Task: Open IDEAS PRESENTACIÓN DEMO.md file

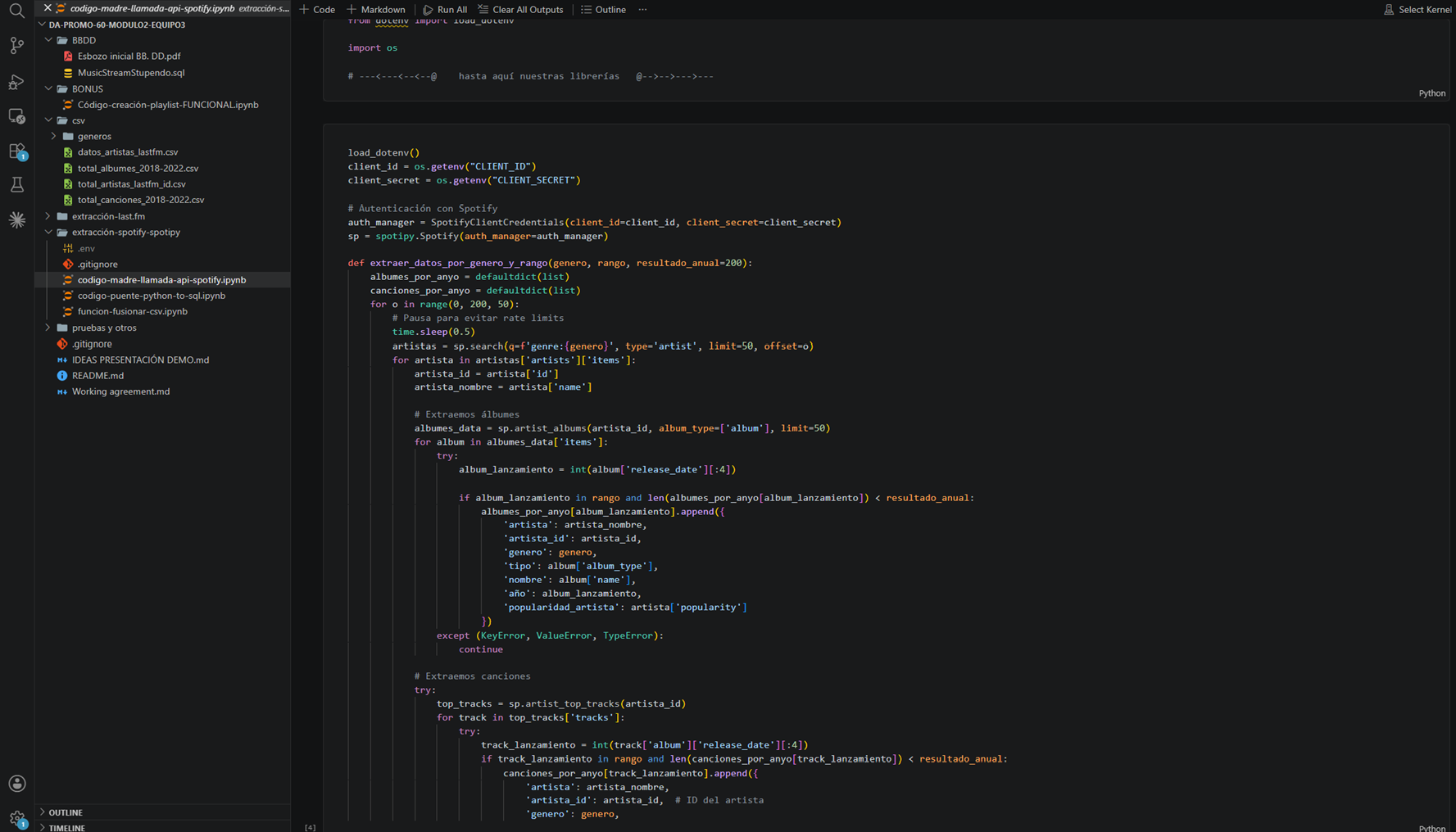Action: coord(140,359)
